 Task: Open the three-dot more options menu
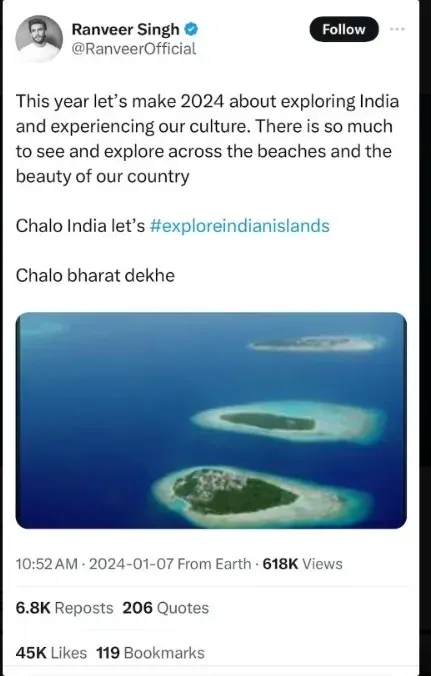[x=397, y=29]
